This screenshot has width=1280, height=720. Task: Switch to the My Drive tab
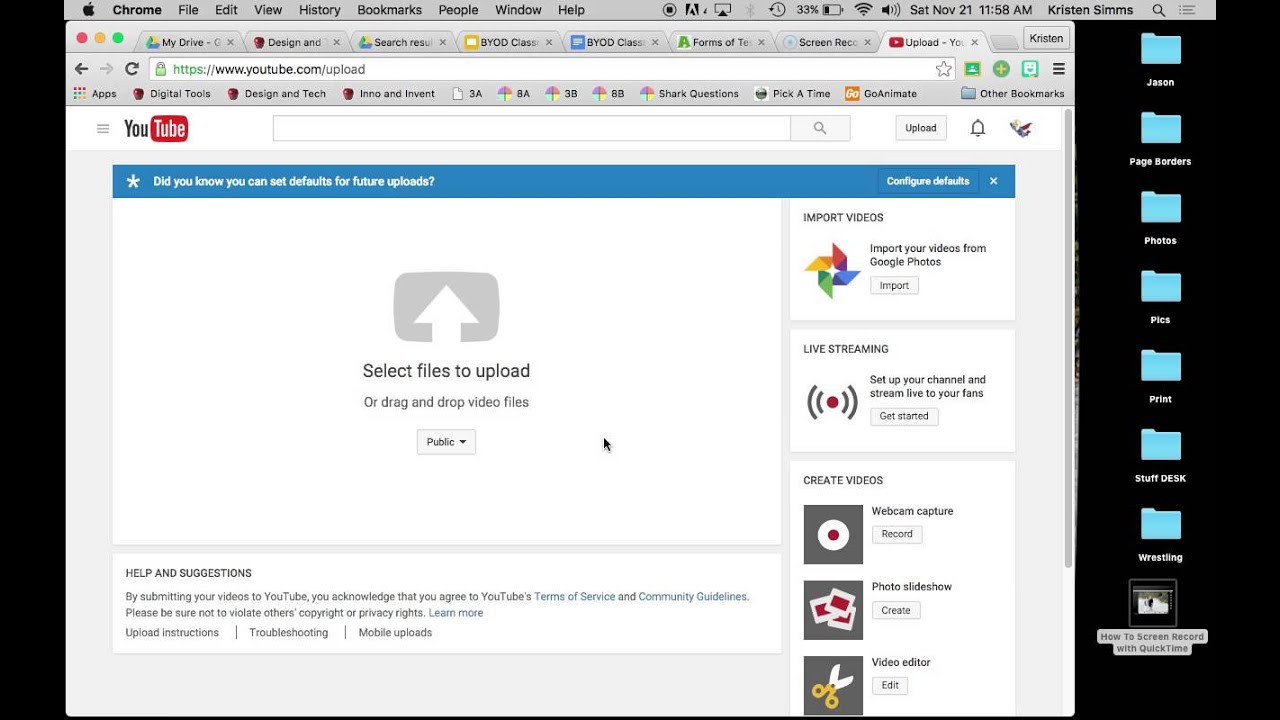189,42
